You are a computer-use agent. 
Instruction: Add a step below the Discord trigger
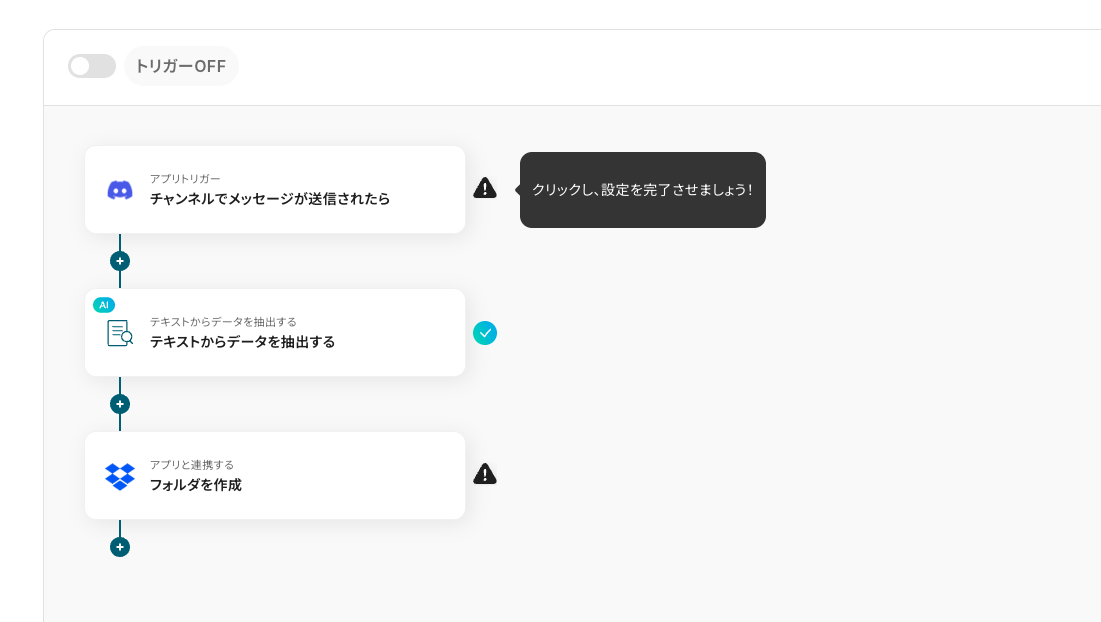[x=120, y=261]
